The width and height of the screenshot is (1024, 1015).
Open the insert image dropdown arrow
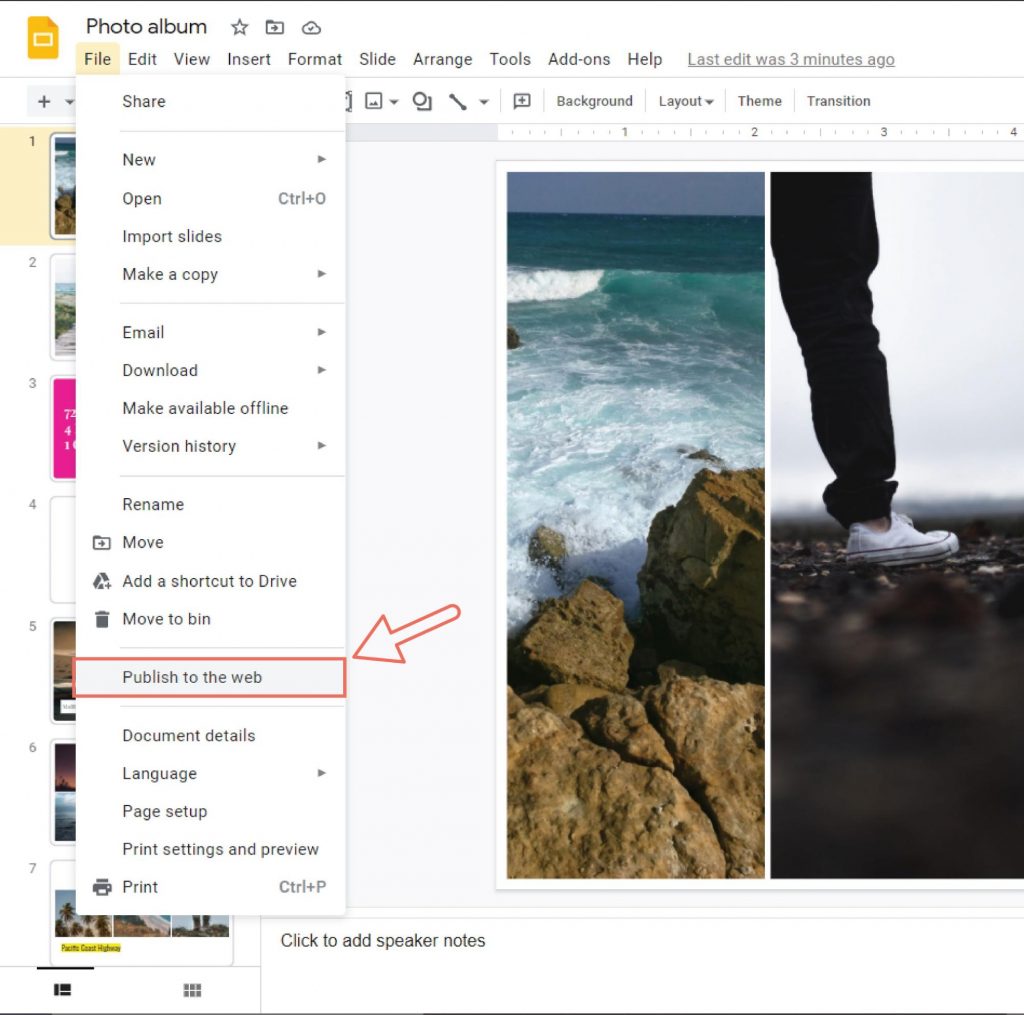pyautogui.click(x=394, y=102)
